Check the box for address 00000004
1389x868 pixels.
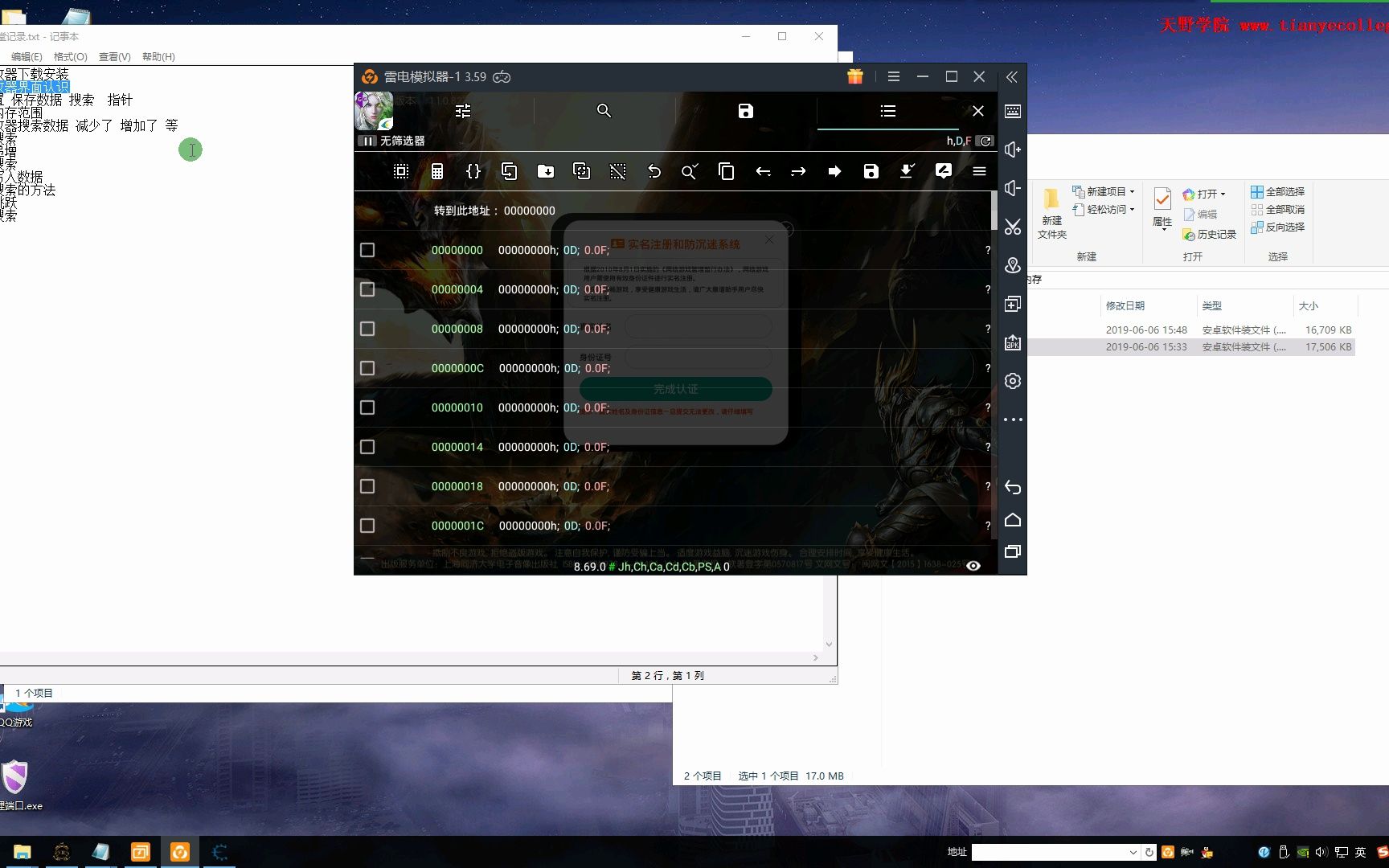coord(367,289)
